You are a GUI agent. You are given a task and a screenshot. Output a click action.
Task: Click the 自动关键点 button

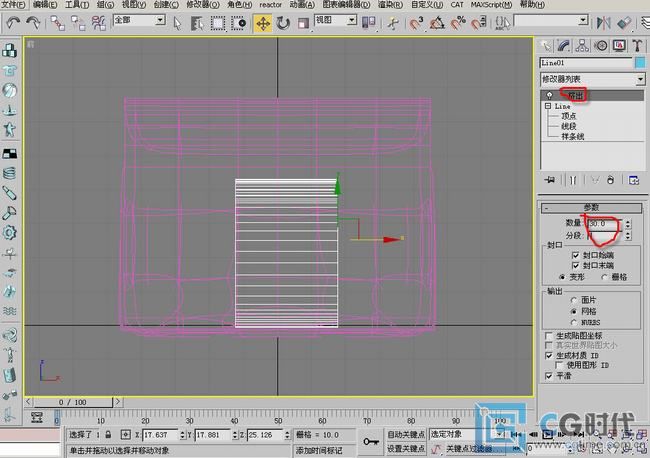(408, 435)
